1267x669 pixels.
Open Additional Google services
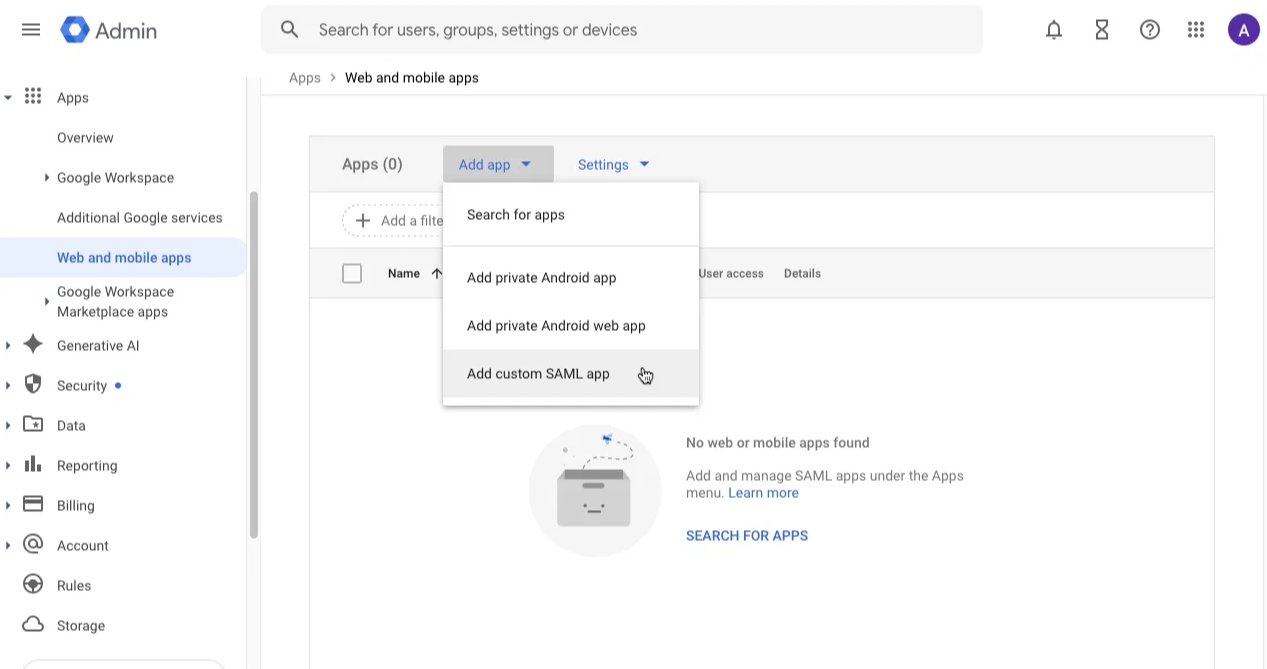(140, 217)
